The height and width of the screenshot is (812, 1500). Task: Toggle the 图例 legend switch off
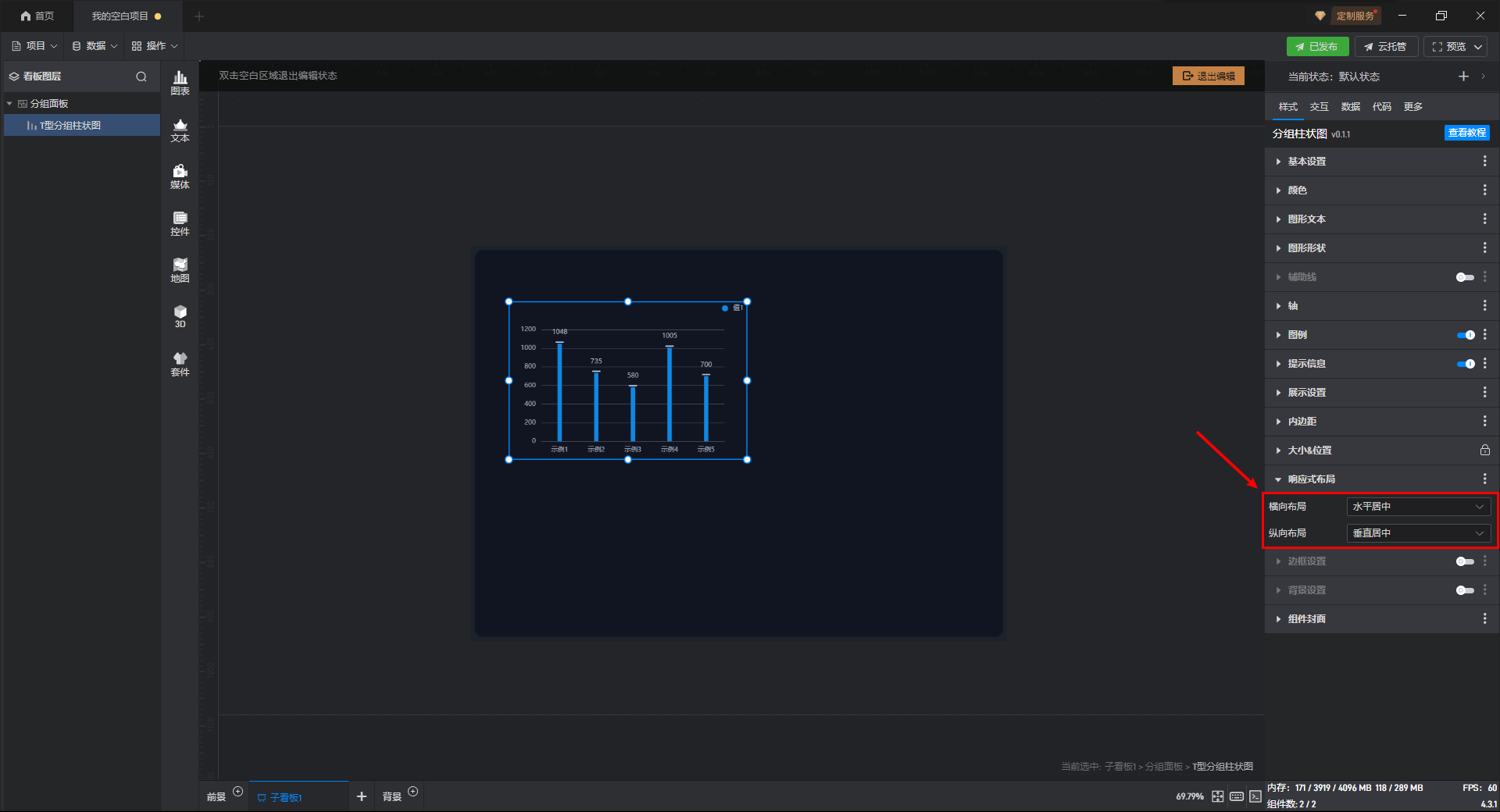(x=1465, y=335)
